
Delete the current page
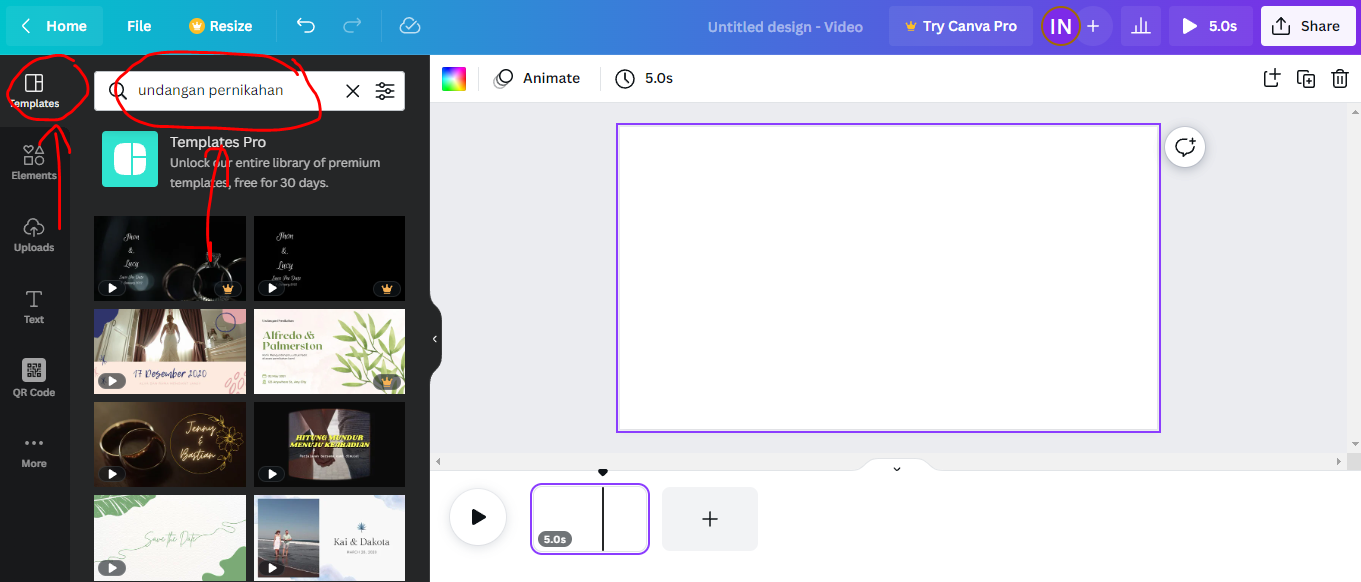click(x=1340, y=78)
